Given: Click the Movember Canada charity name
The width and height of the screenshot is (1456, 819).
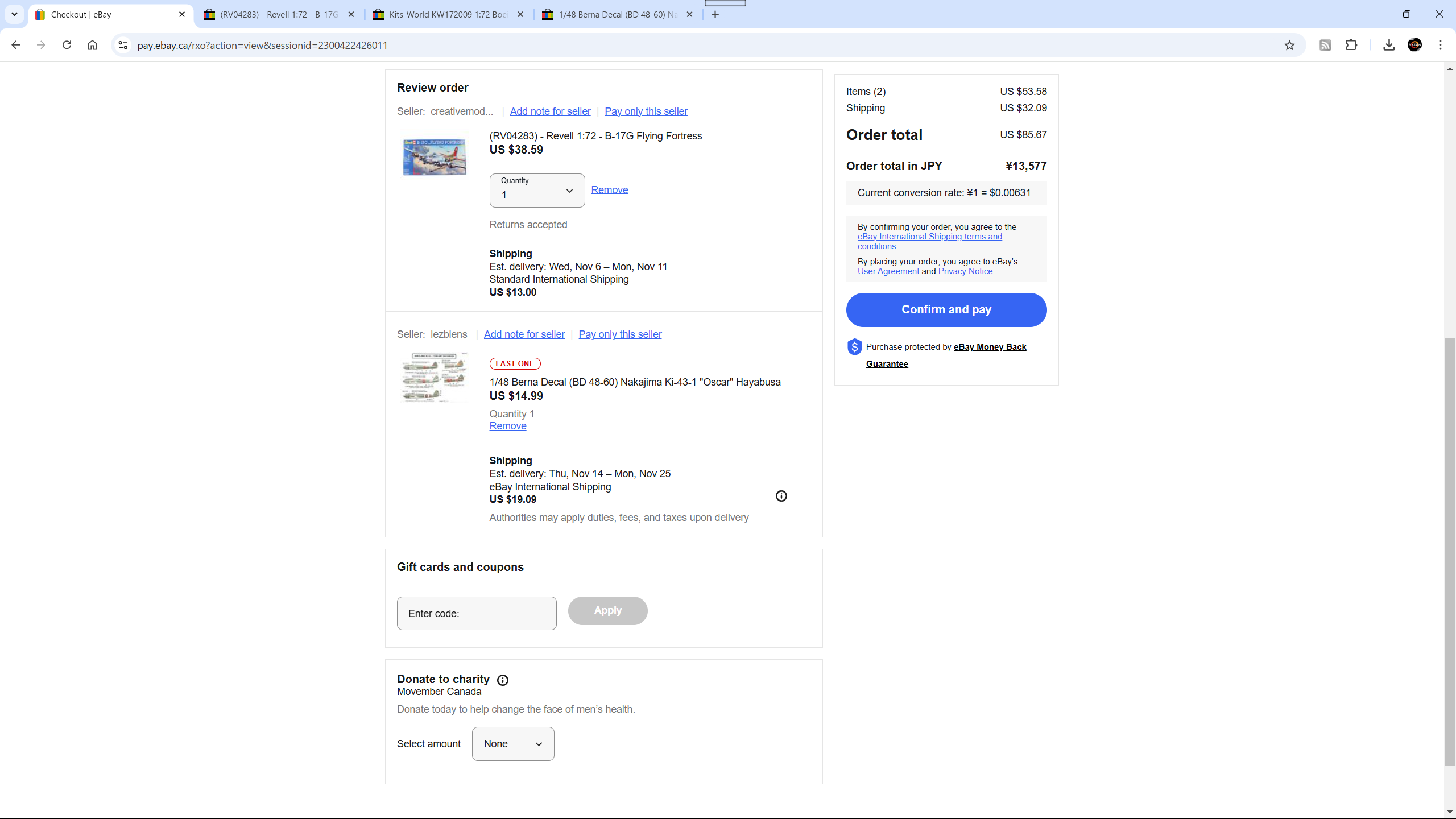Looking at the screenshot, I should (439, 692).
